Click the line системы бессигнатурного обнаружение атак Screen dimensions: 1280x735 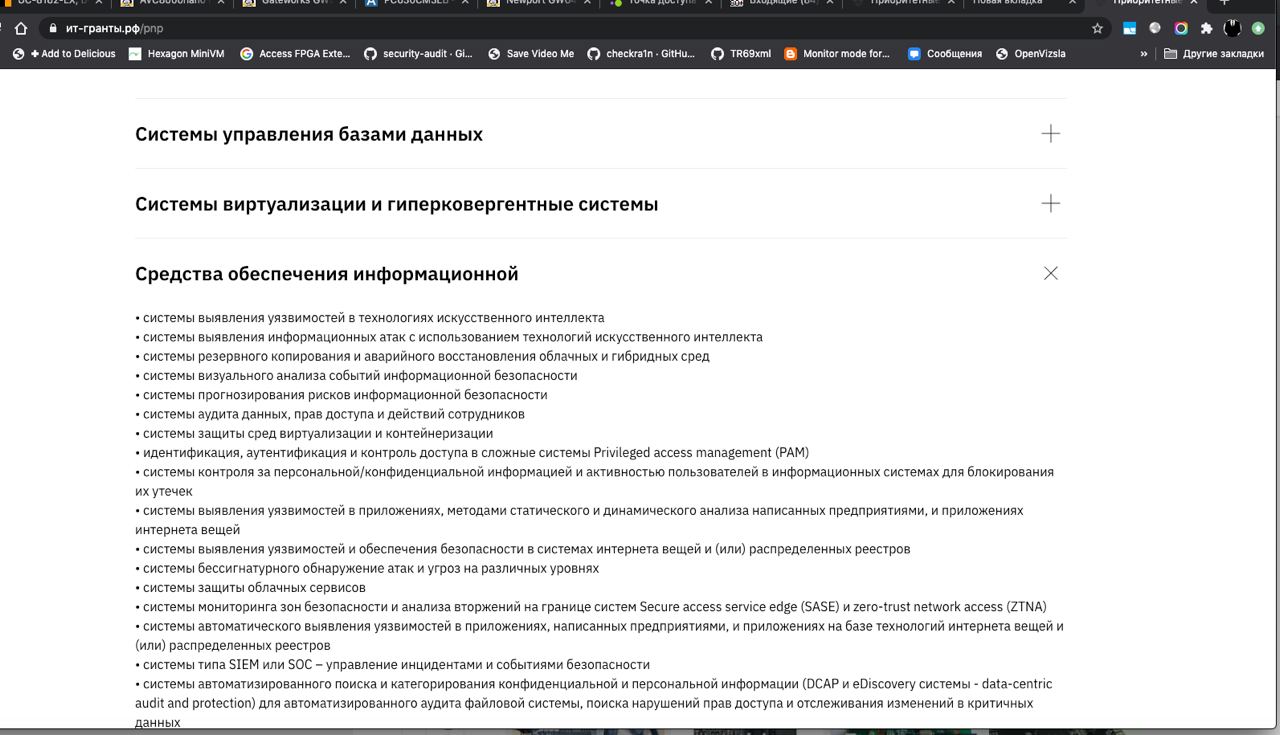367,568
